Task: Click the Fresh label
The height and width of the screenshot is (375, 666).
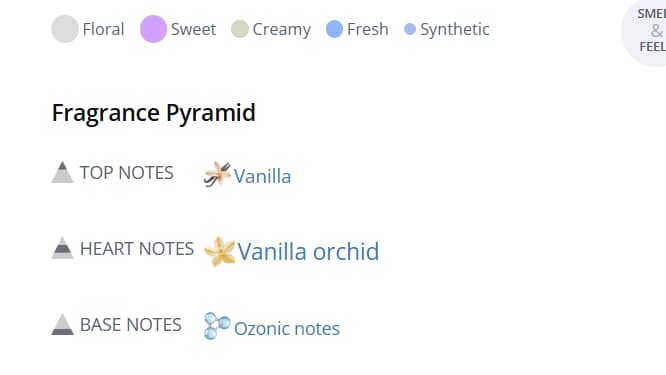Action: pos(368,29)
